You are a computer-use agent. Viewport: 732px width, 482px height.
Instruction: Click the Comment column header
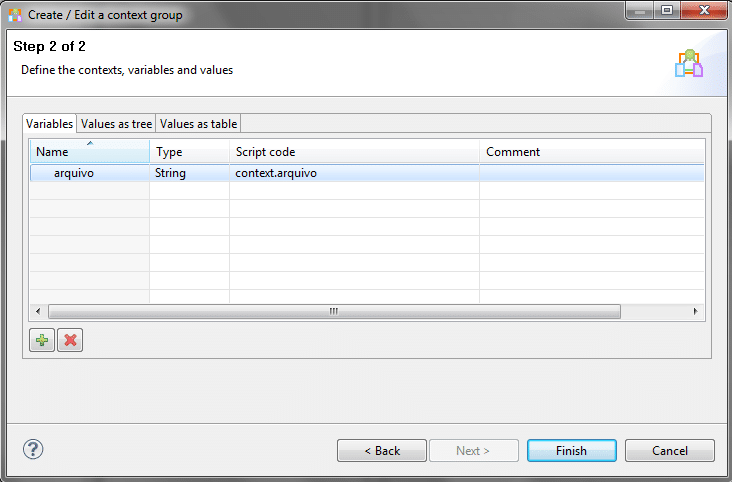590,152
